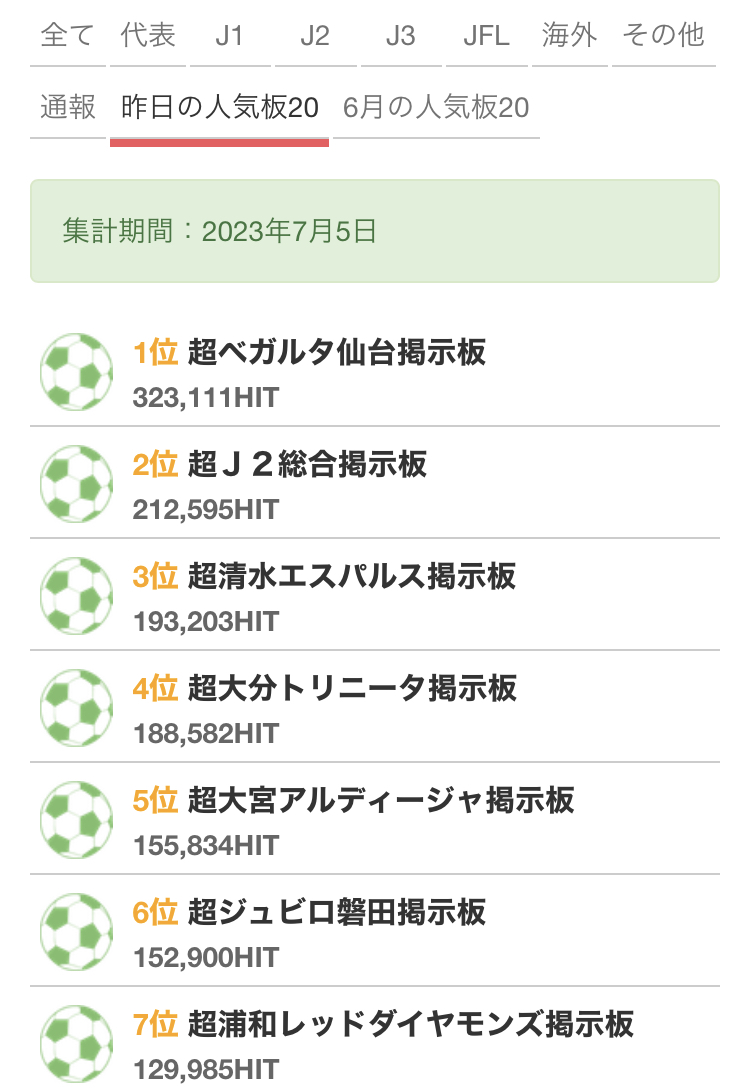Visit the 超清水エスパルス掲示板 board link
Screen dimensions: 750x1091
point(351,576)
